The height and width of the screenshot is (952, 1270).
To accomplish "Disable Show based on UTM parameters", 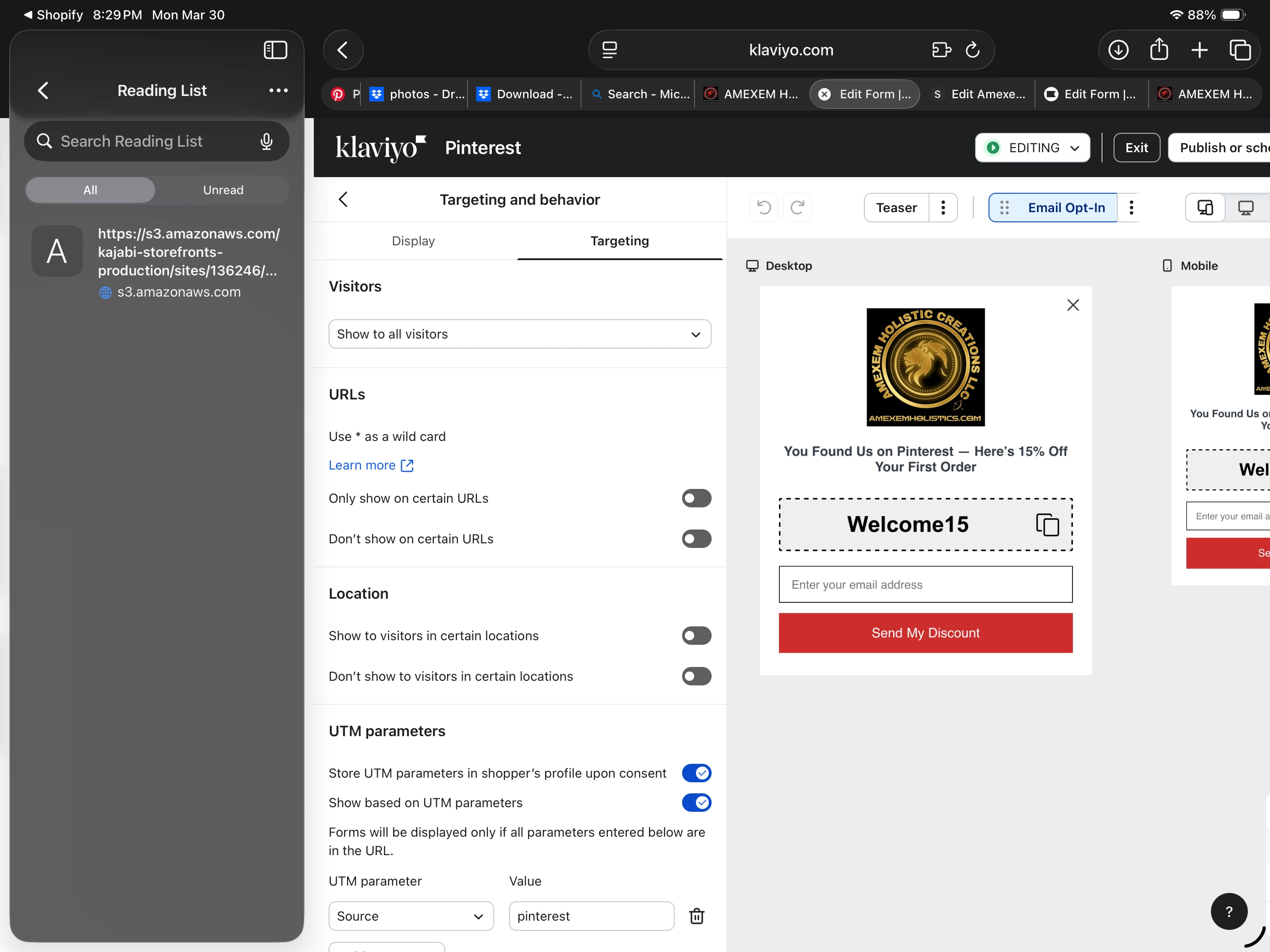I will click(x=696, y=802).
